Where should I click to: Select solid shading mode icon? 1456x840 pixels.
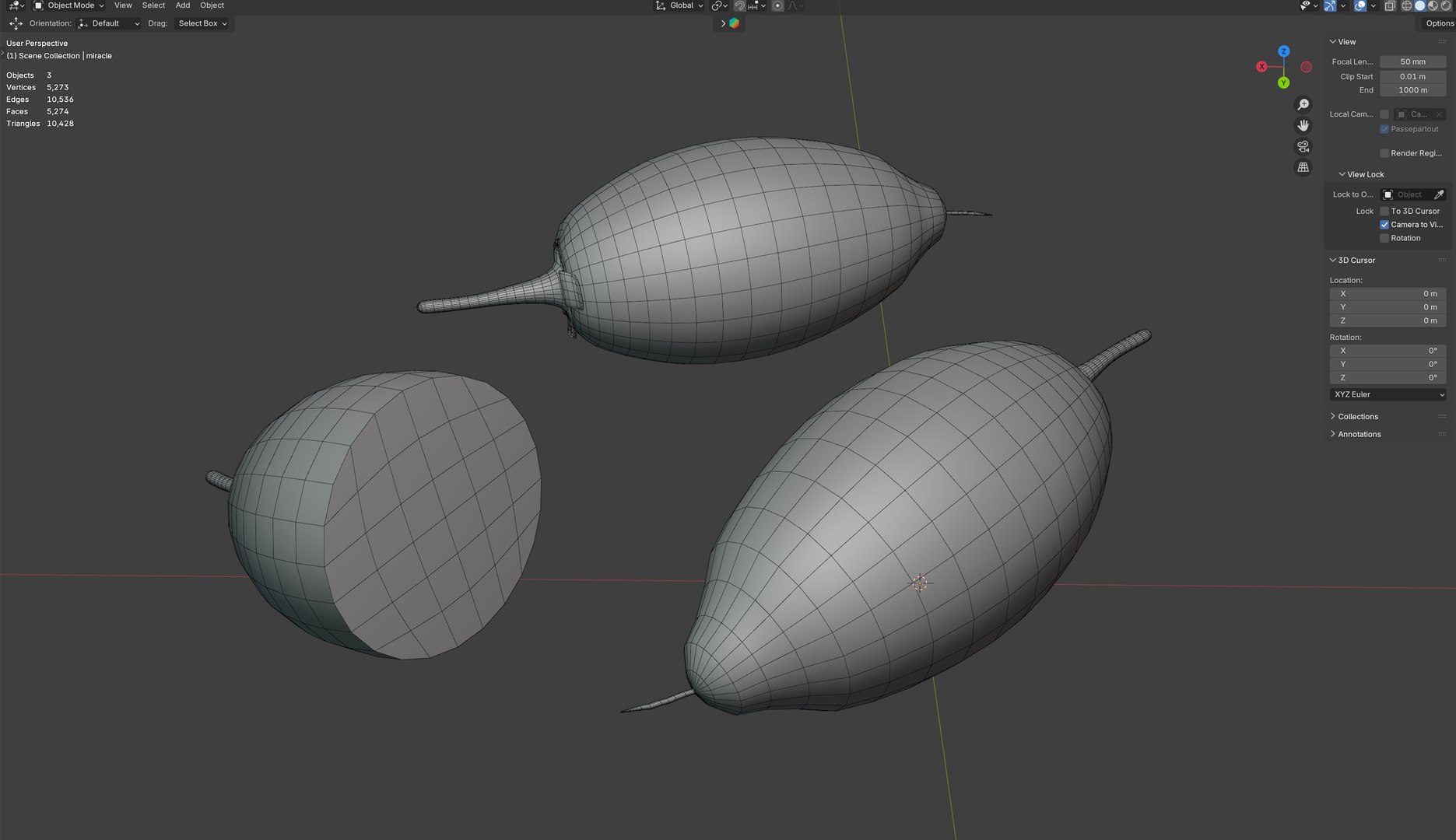point(1419,5)
